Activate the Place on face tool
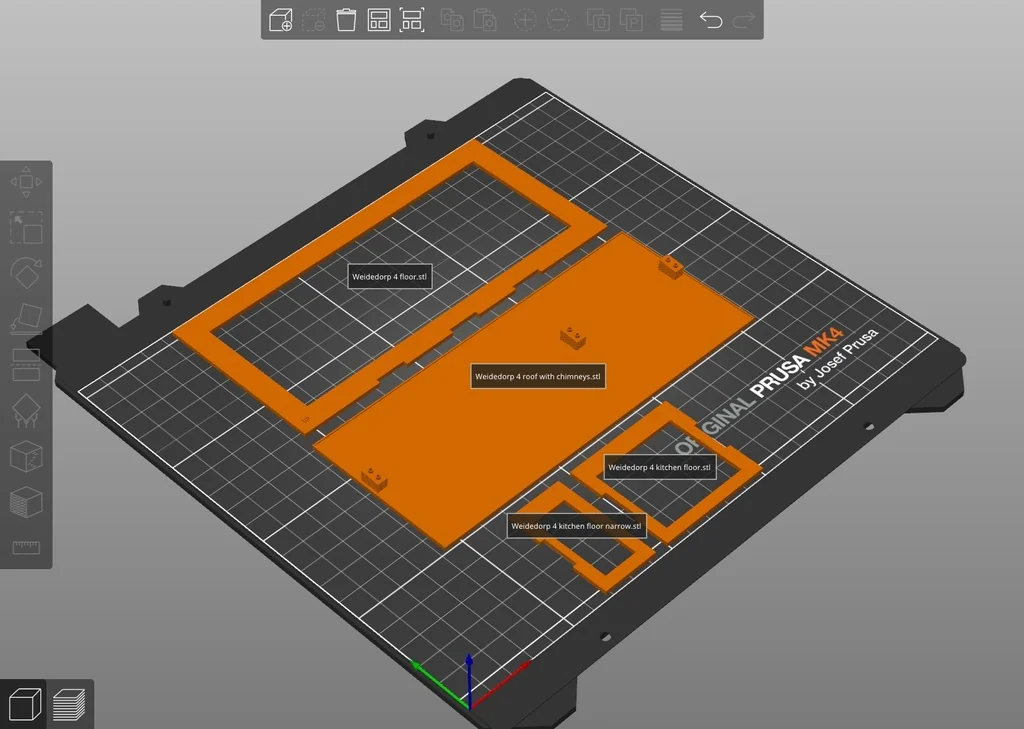 (x=26, y=319)
